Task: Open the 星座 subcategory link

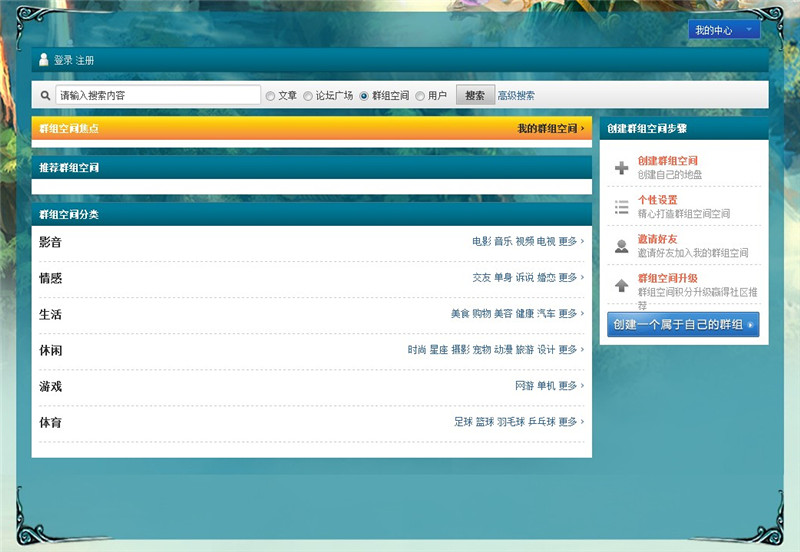Action: point(439,350)
